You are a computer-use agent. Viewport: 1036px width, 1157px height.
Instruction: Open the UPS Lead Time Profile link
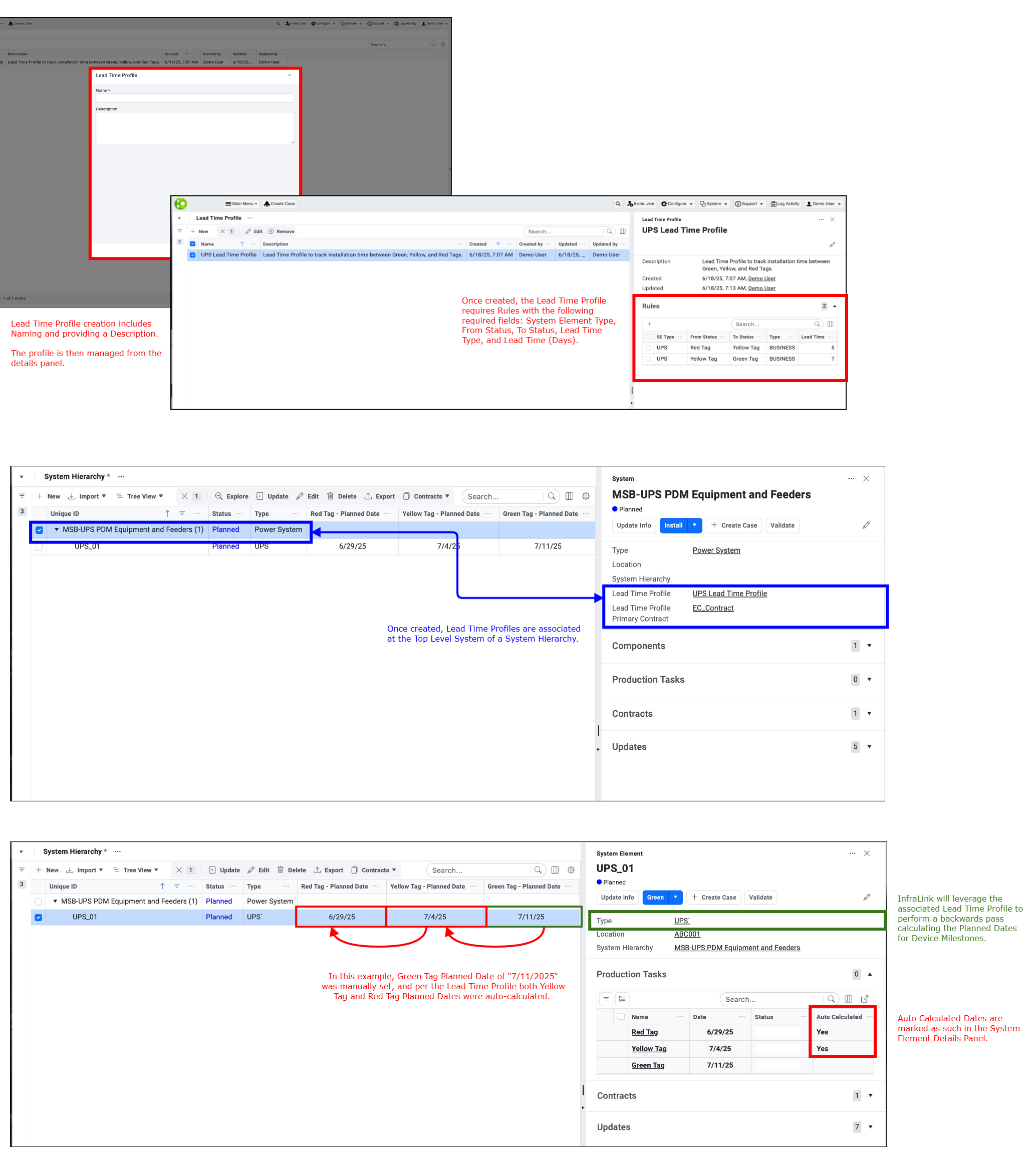pos(729,593)
